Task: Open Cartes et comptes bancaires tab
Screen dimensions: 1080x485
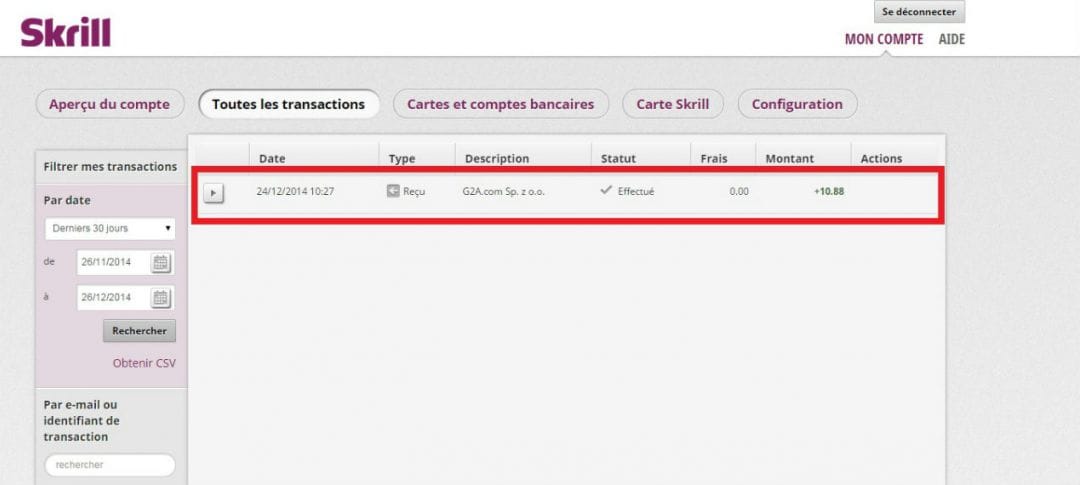Action: click(501, 104)
